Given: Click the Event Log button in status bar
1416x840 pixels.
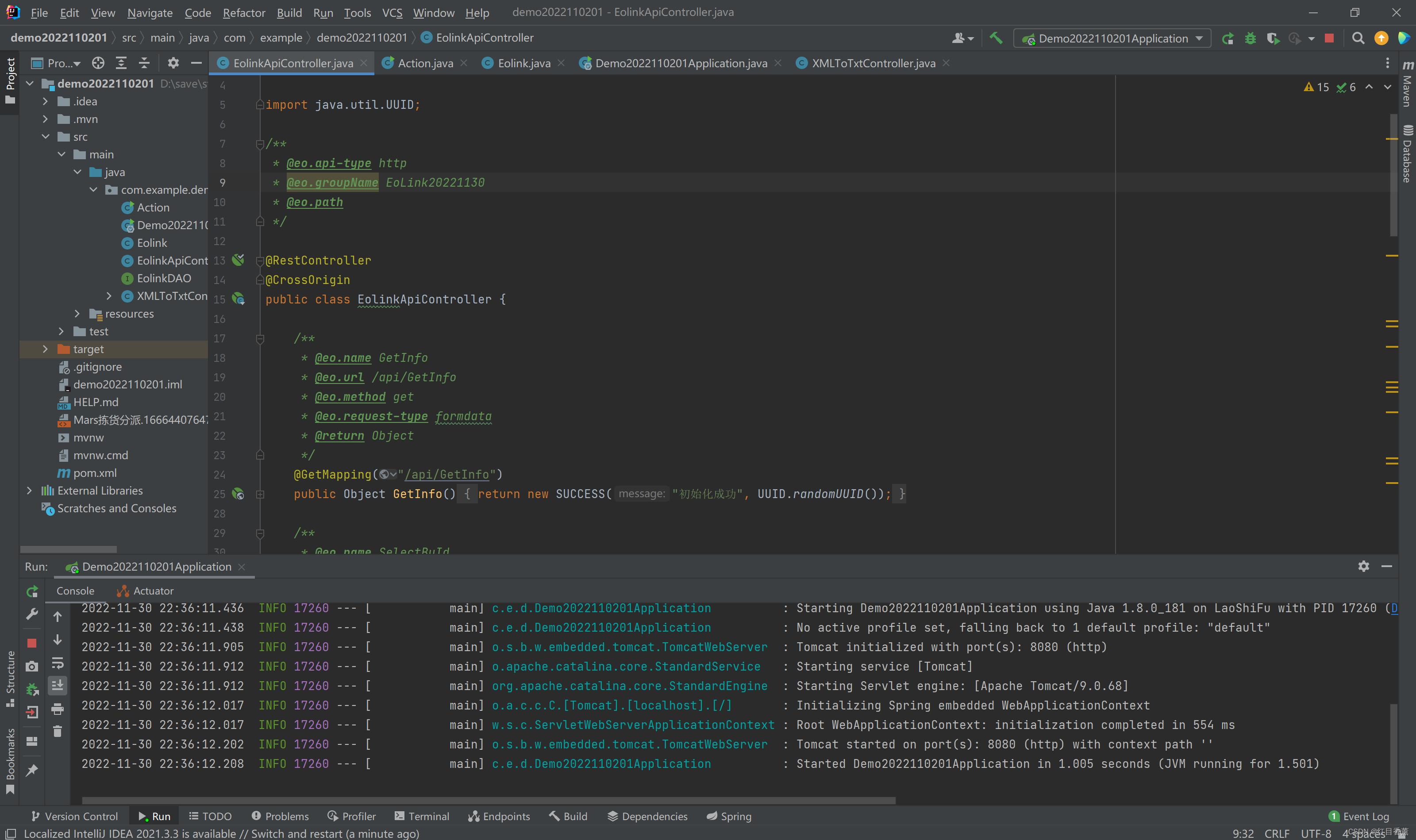Looking at the screenshot, I should 1358,816.
